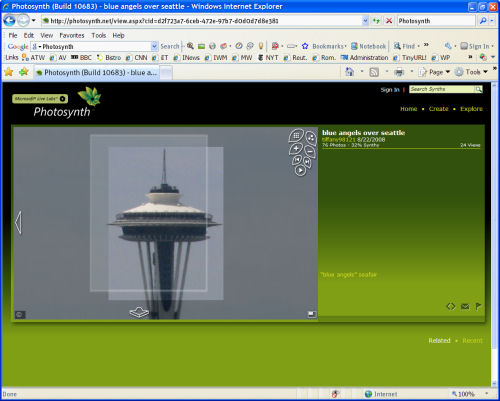Go to the Photosynth Home page

[409, 109]
